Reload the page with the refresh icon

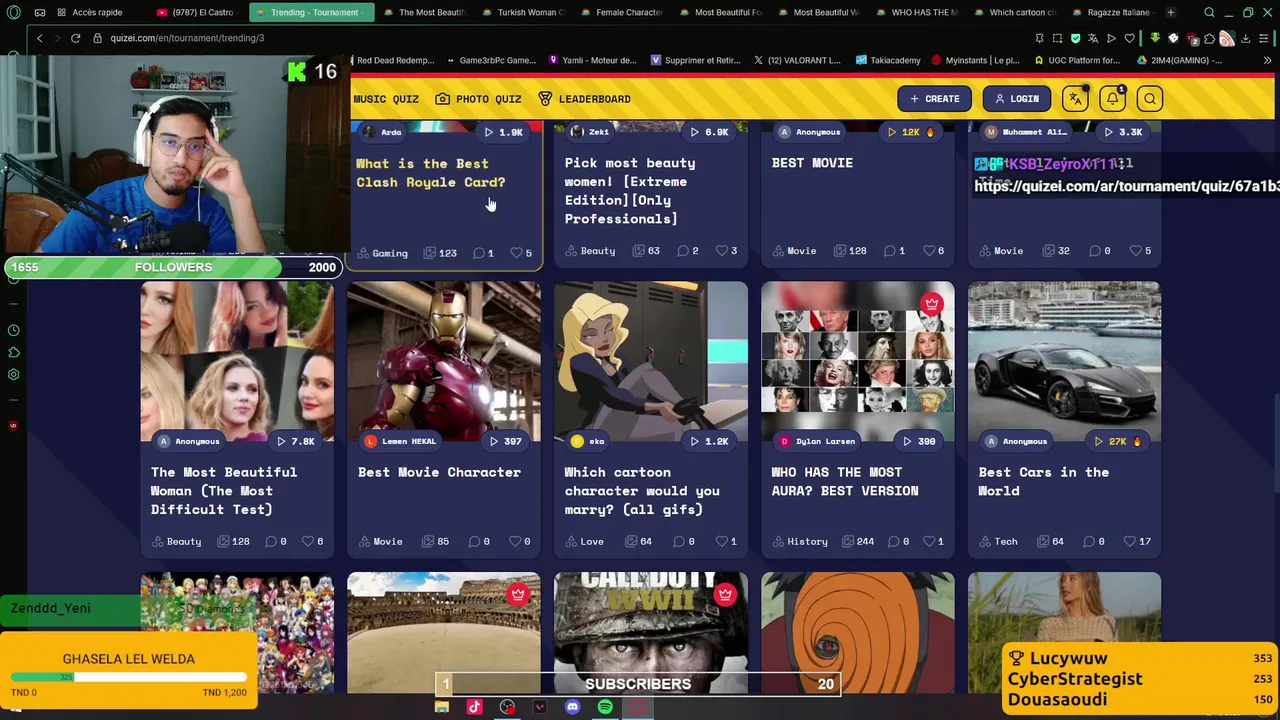pos(75,38)
